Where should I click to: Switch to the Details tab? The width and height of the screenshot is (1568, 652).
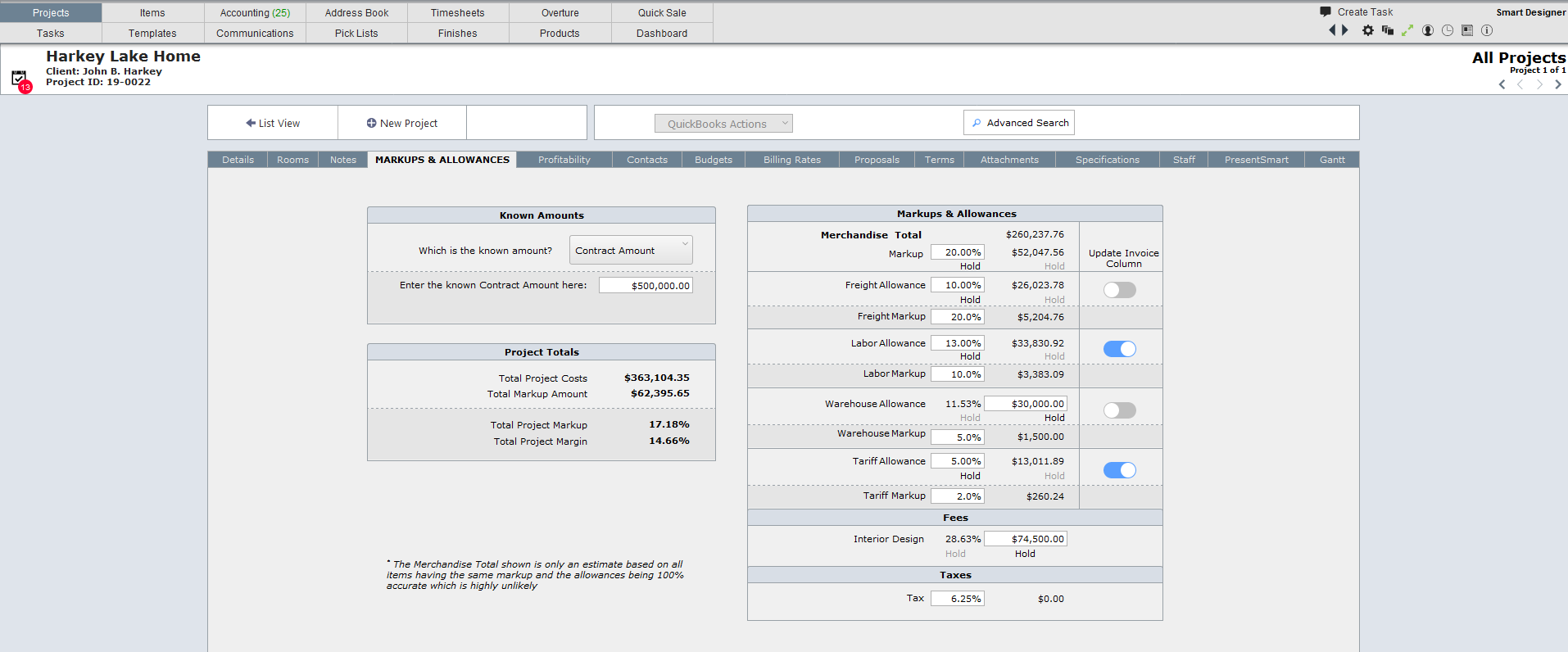238,160
